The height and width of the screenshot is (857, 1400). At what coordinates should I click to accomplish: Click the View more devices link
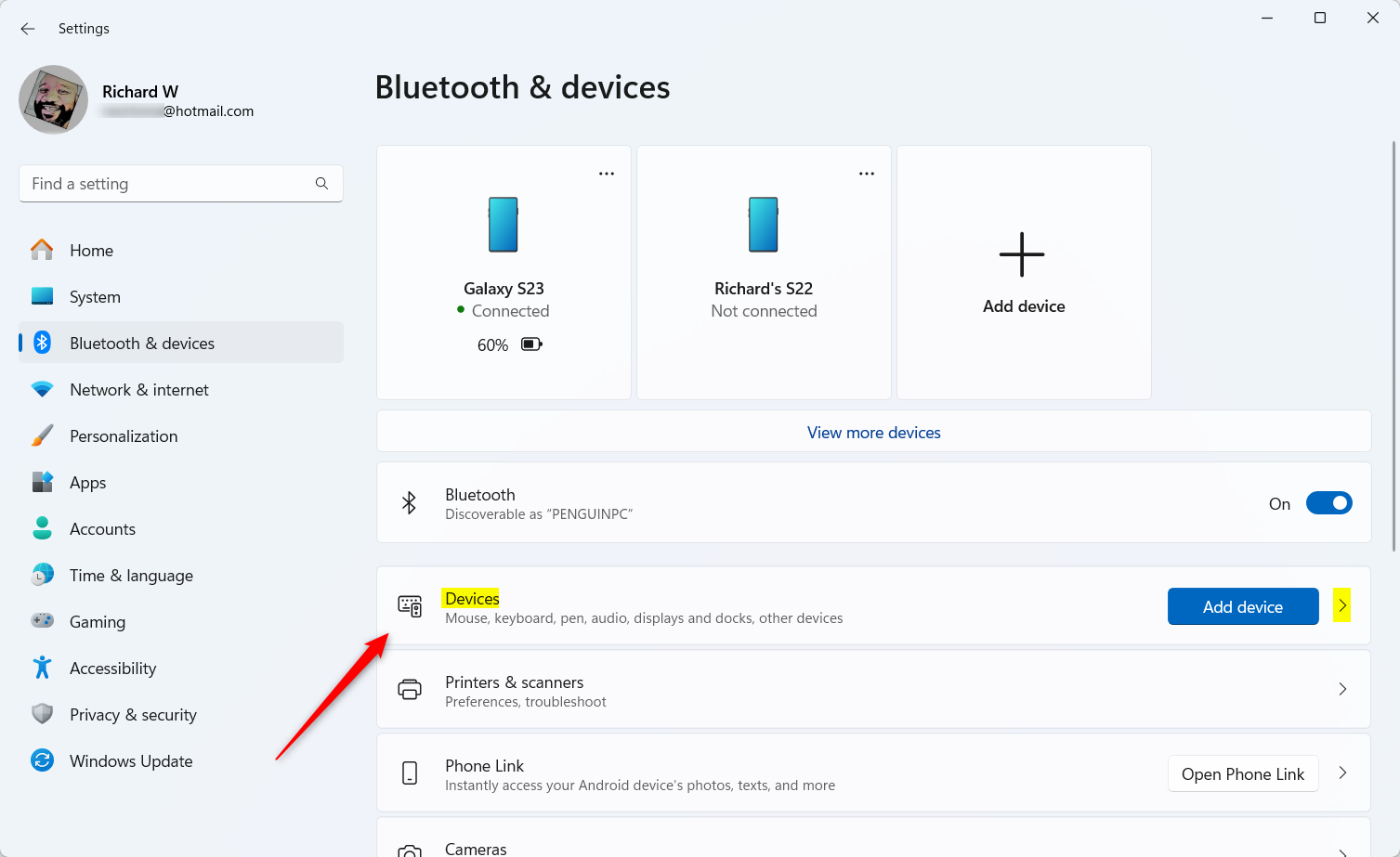[873, 432]
